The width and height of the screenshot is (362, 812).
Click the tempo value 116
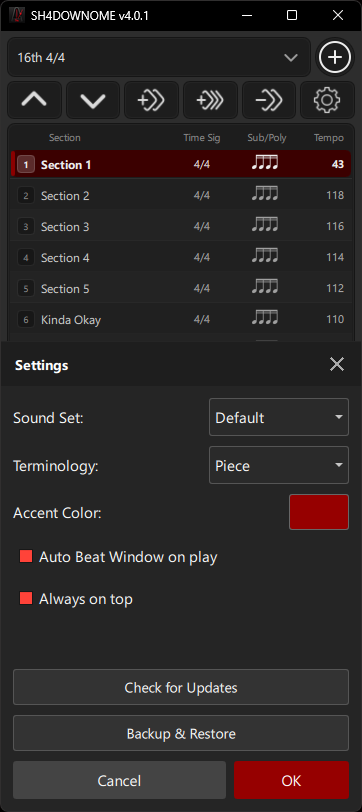point(335,226)
